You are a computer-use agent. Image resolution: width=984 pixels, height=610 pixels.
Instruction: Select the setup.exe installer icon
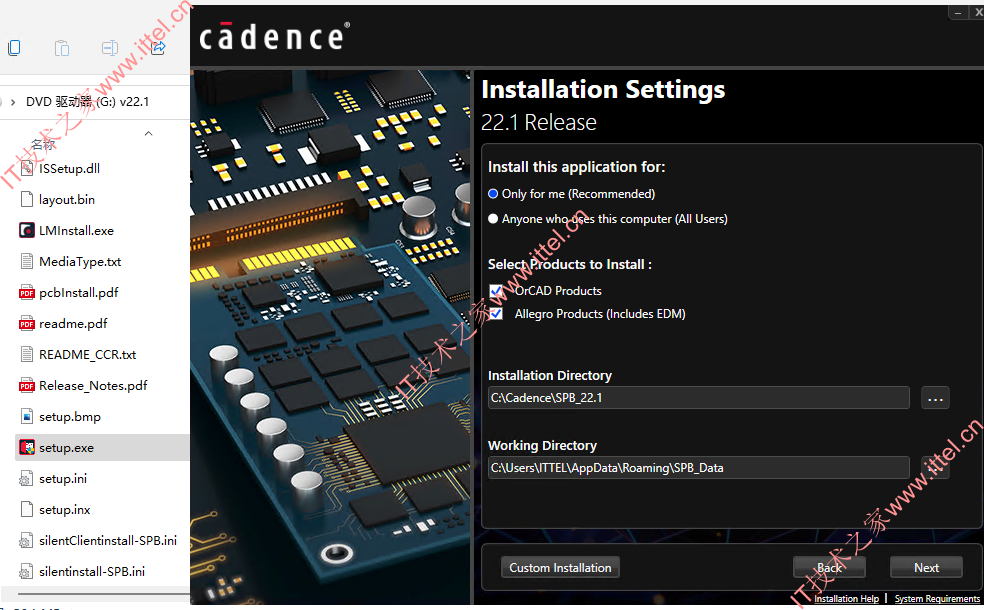pos(26,447)
